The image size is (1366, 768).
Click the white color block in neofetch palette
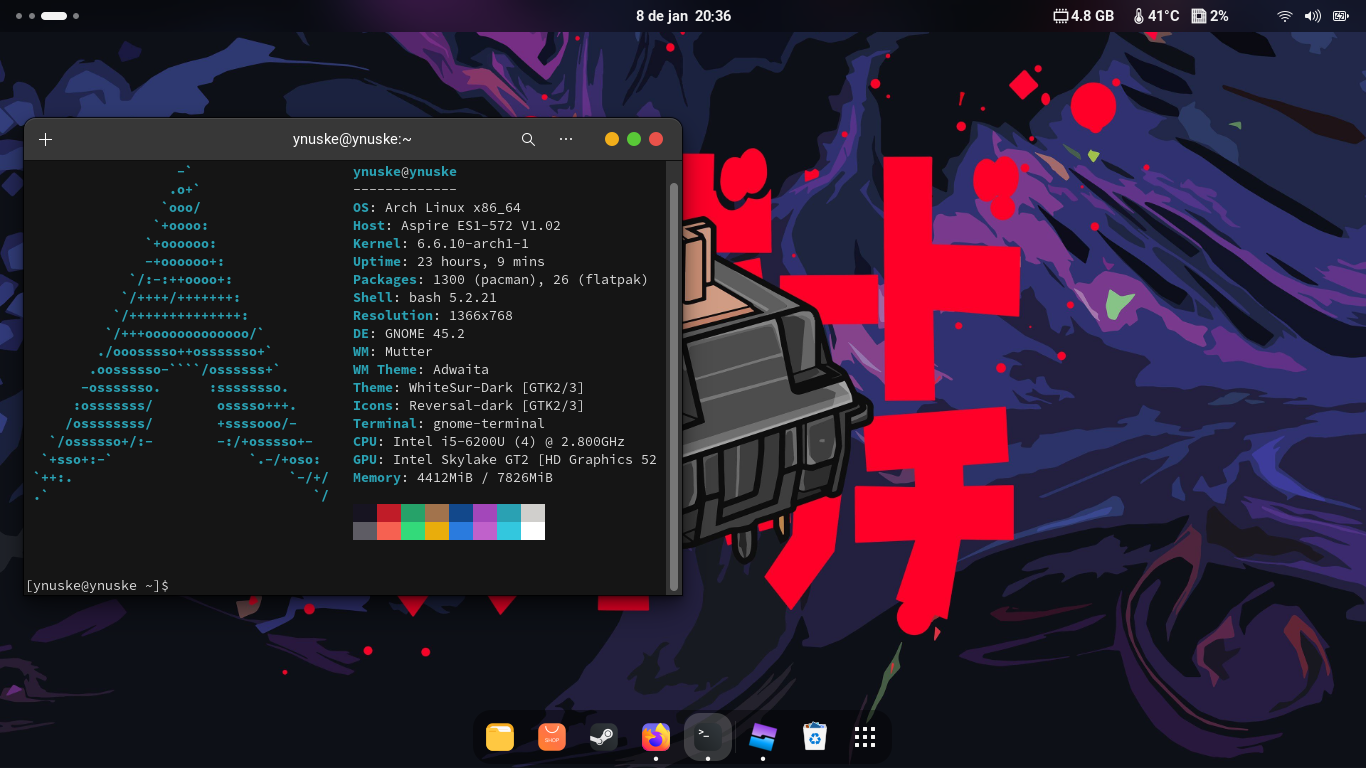pos(533,531)
